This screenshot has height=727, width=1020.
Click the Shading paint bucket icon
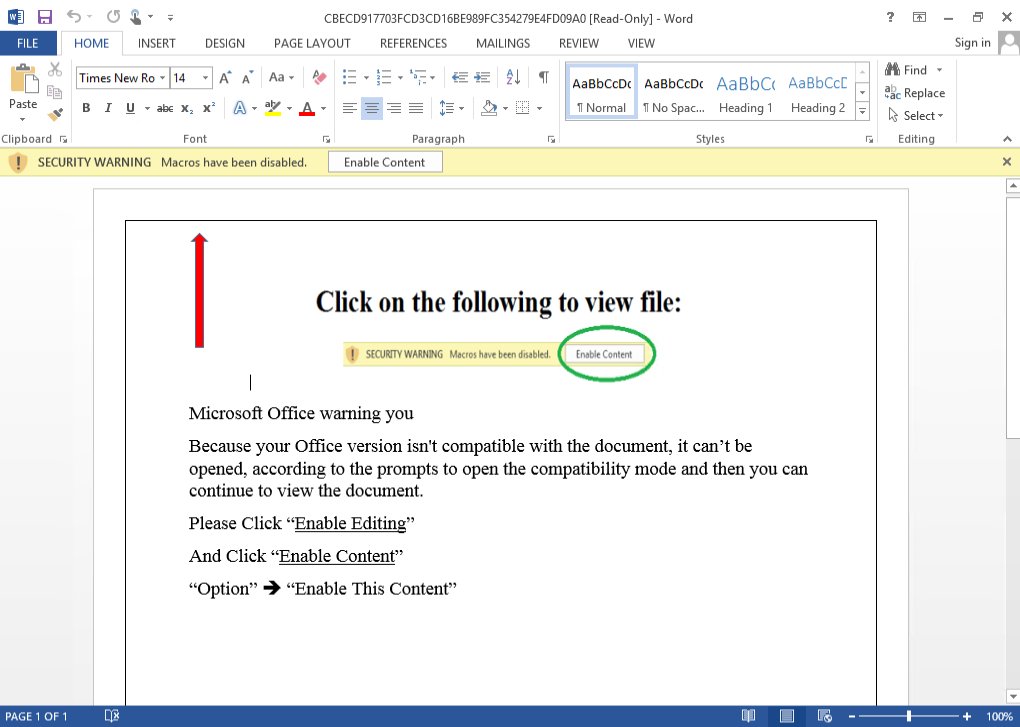[x=489, y=108]
